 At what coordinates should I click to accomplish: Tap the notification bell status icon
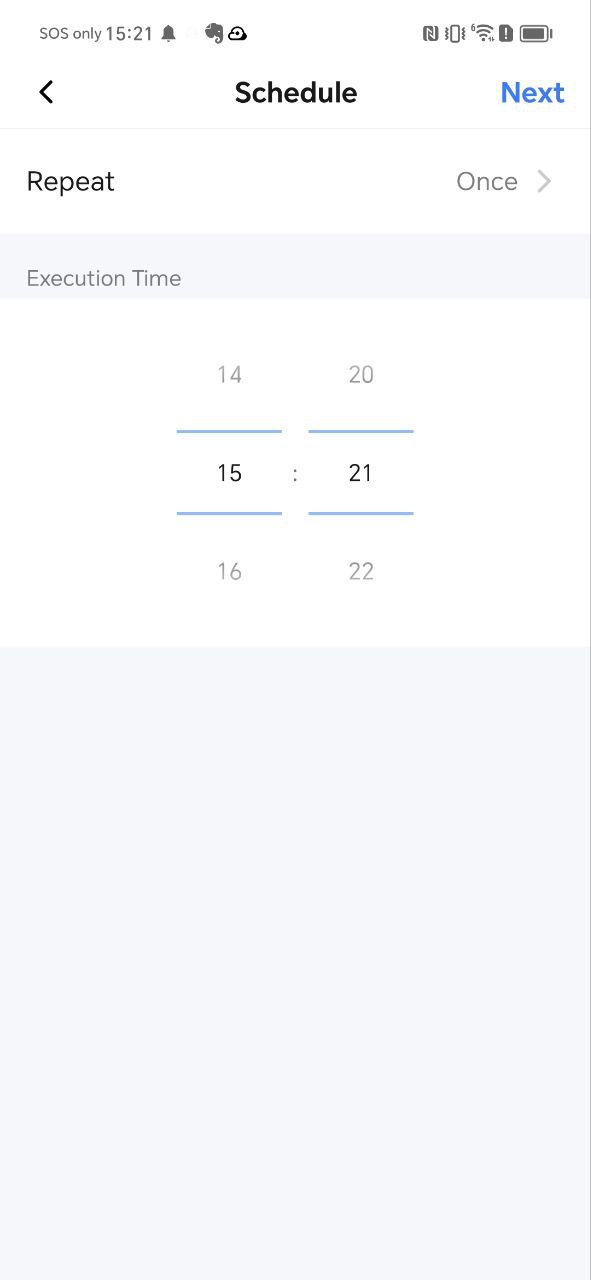168,33
